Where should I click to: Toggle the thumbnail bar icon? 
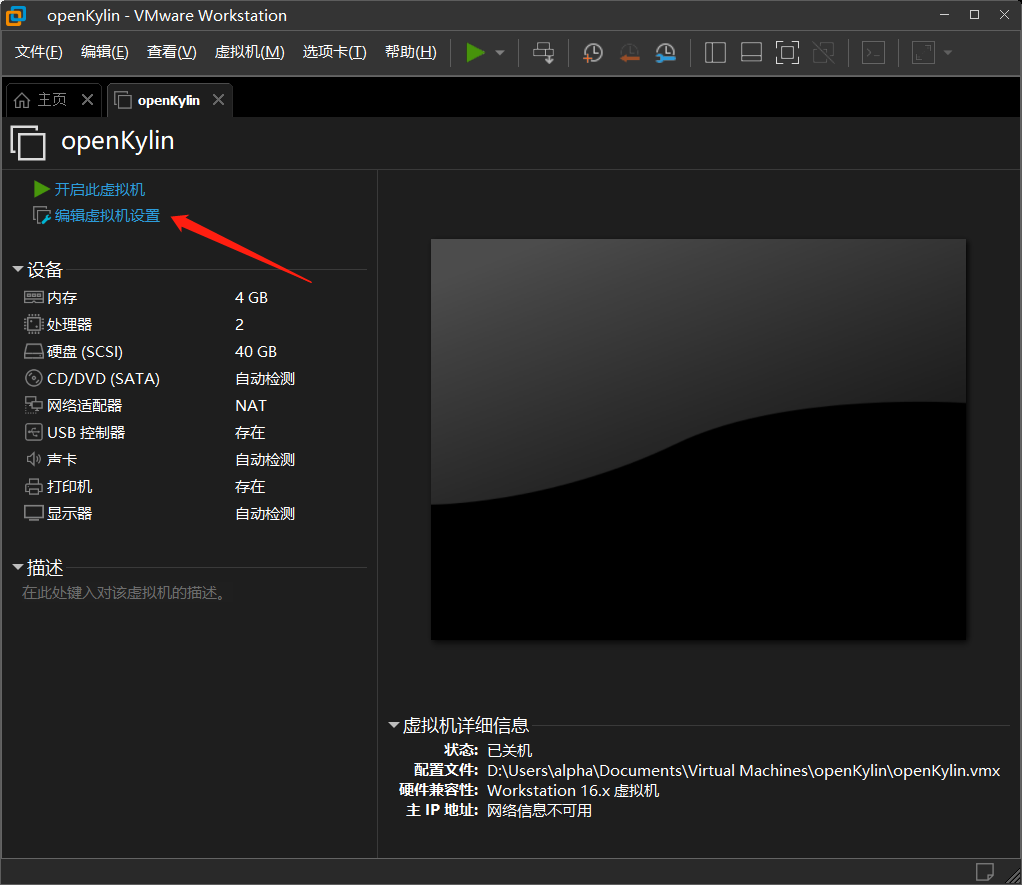752,53
